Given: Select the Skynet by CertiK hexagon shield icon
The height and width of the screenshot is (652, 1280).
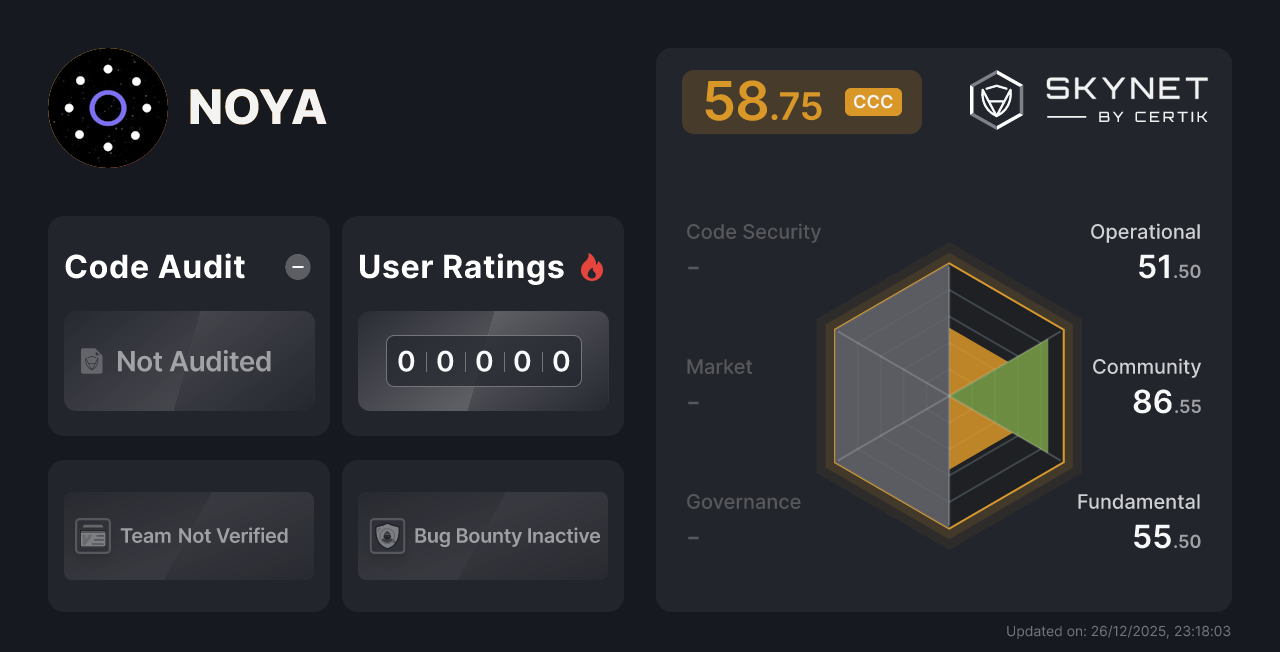Looking at the screenshot, I should click(995, 99).
